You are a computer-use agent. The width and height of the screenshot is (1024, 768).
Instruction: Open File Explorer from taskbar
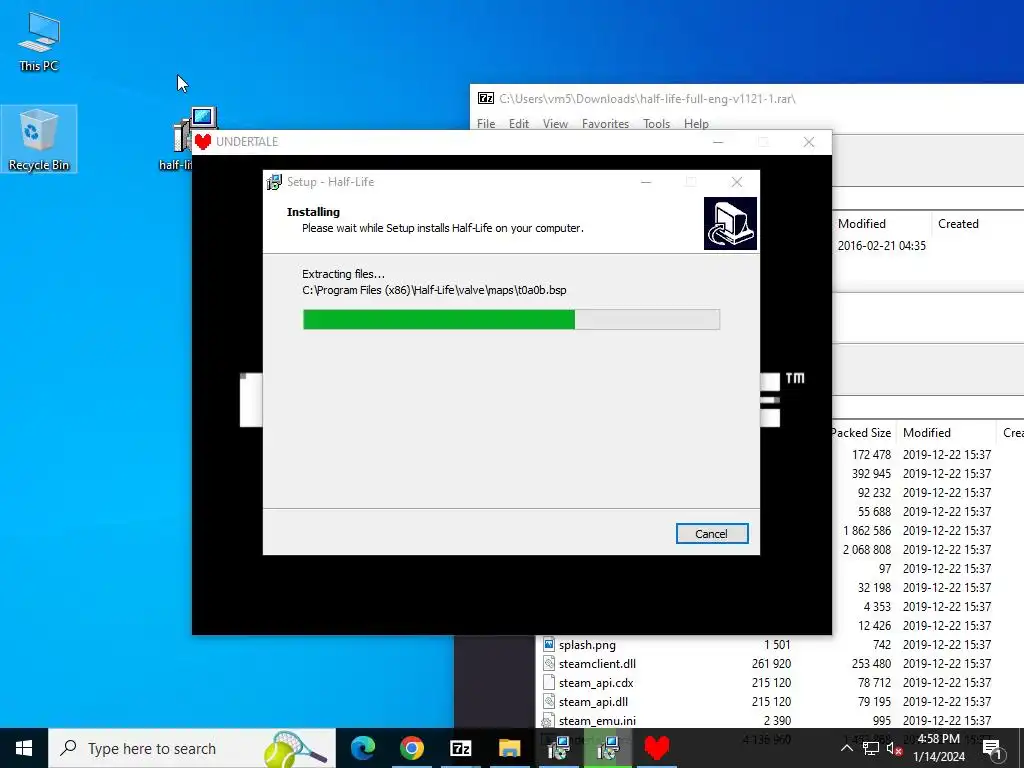coord(509,748)
